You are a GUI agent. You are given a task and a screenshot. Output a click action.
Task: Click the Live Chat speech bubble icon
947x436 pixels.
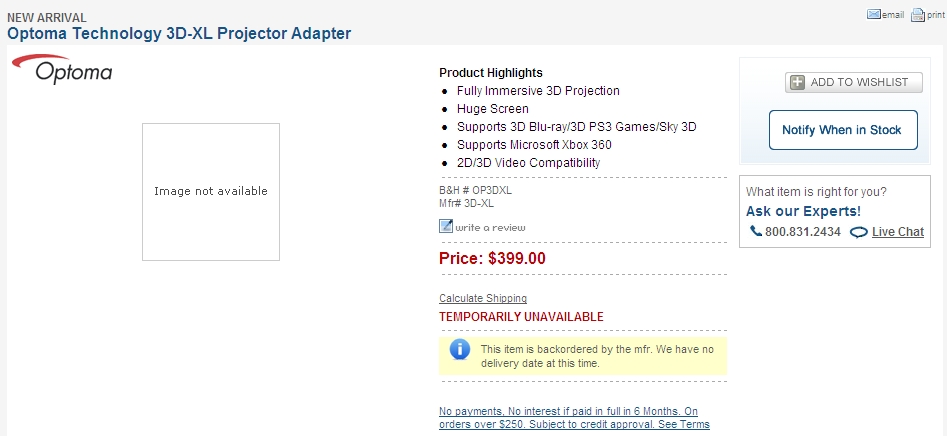[858, 232]
